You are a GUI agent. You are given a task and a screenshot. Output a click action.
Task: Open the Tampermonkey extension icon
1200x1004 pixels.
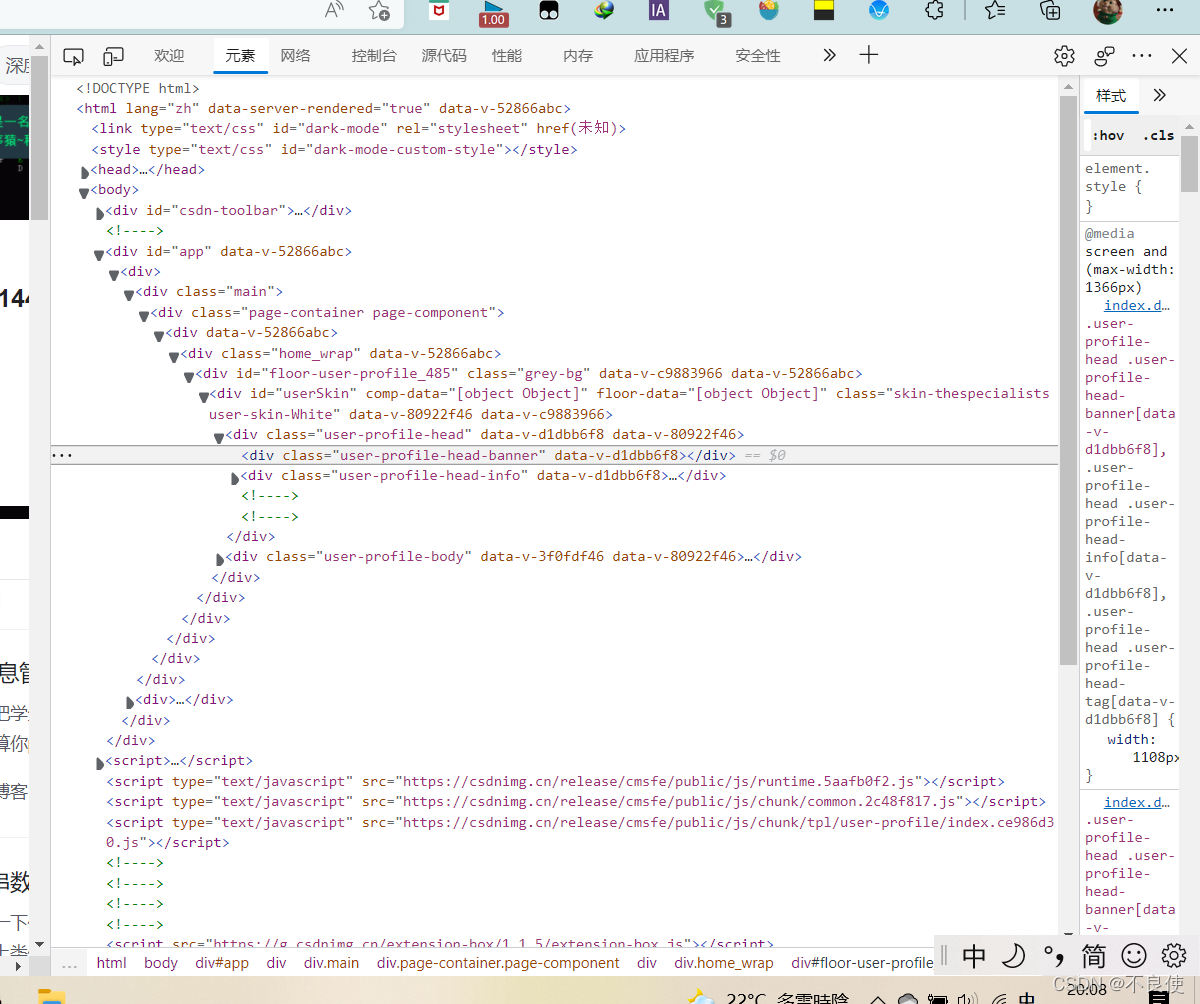click(x=549, y=11)
